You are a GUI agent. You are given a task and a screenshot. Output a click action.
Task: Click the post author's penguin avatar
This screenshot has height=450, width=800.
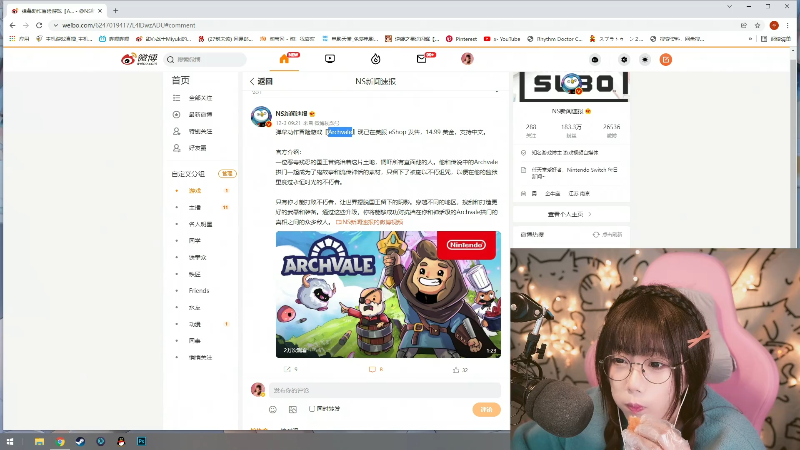pyautogui.click(x=261, y=116)
